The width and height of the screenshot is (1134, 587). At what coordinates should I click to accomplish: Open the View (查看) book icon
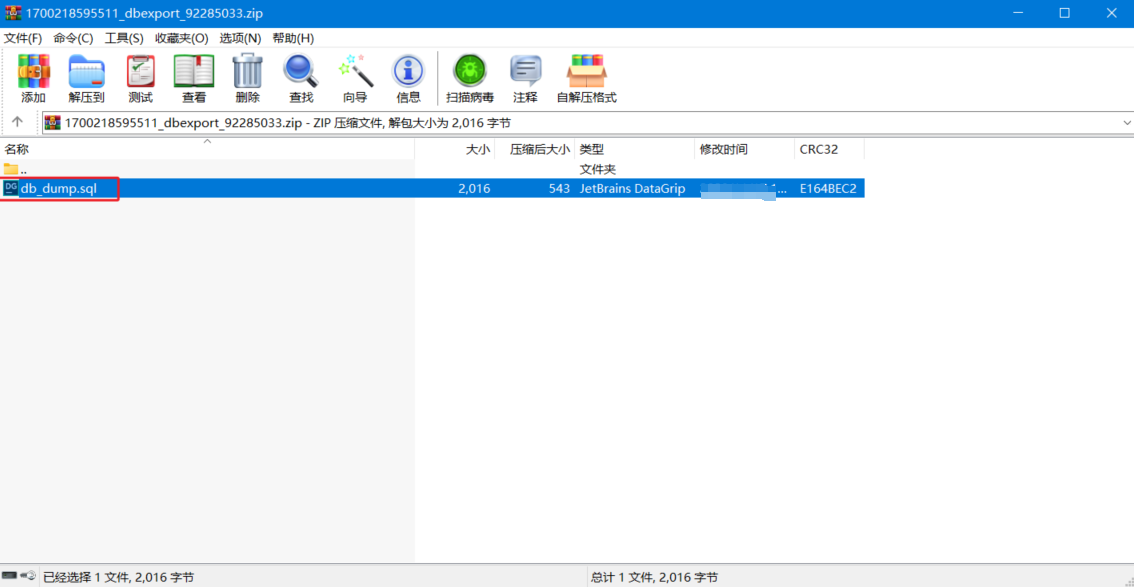[x=194, y=71]
